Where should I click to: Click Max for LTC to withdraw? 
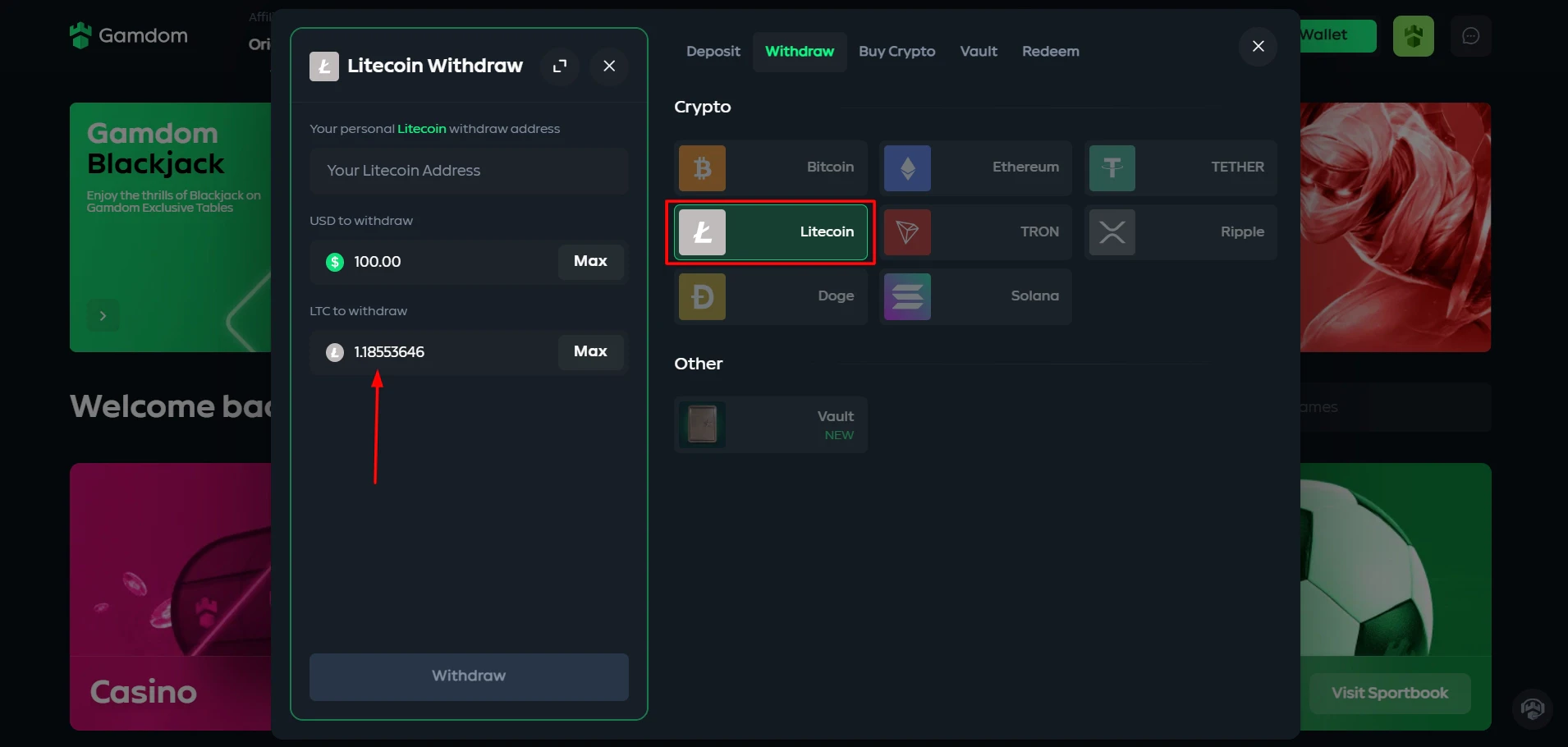tap(590, 352)
